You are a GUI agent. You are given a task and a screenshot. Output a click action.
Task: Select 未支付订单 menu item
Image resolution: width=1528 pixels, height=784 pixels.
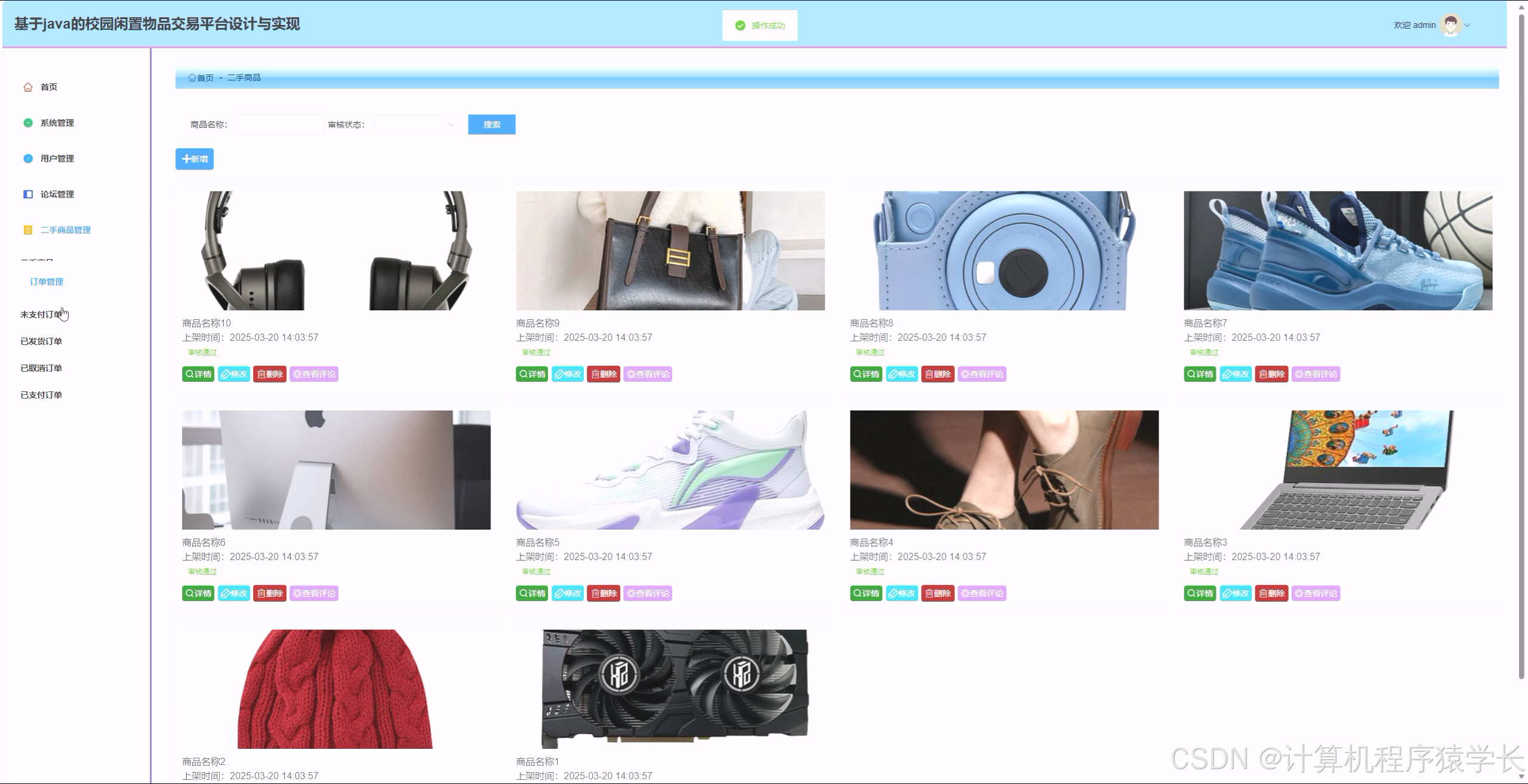(41, 314)
